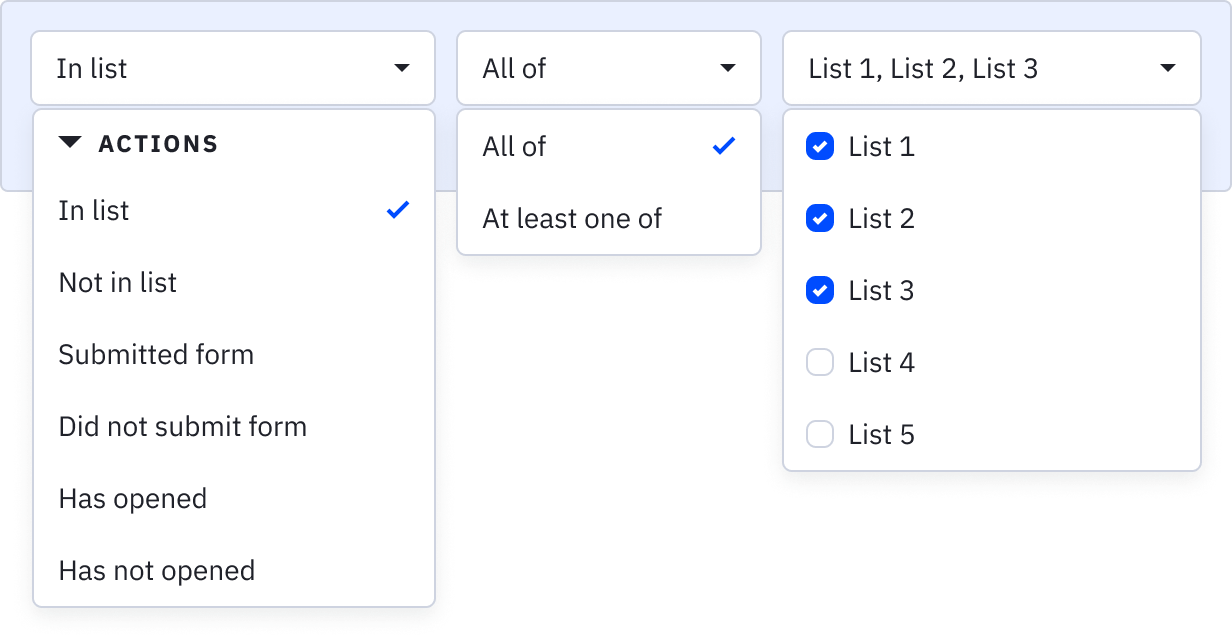This screenshot has width=1232, height=640.
Task: Click the checkmark next to 'In list'
Action: point(398,210)
